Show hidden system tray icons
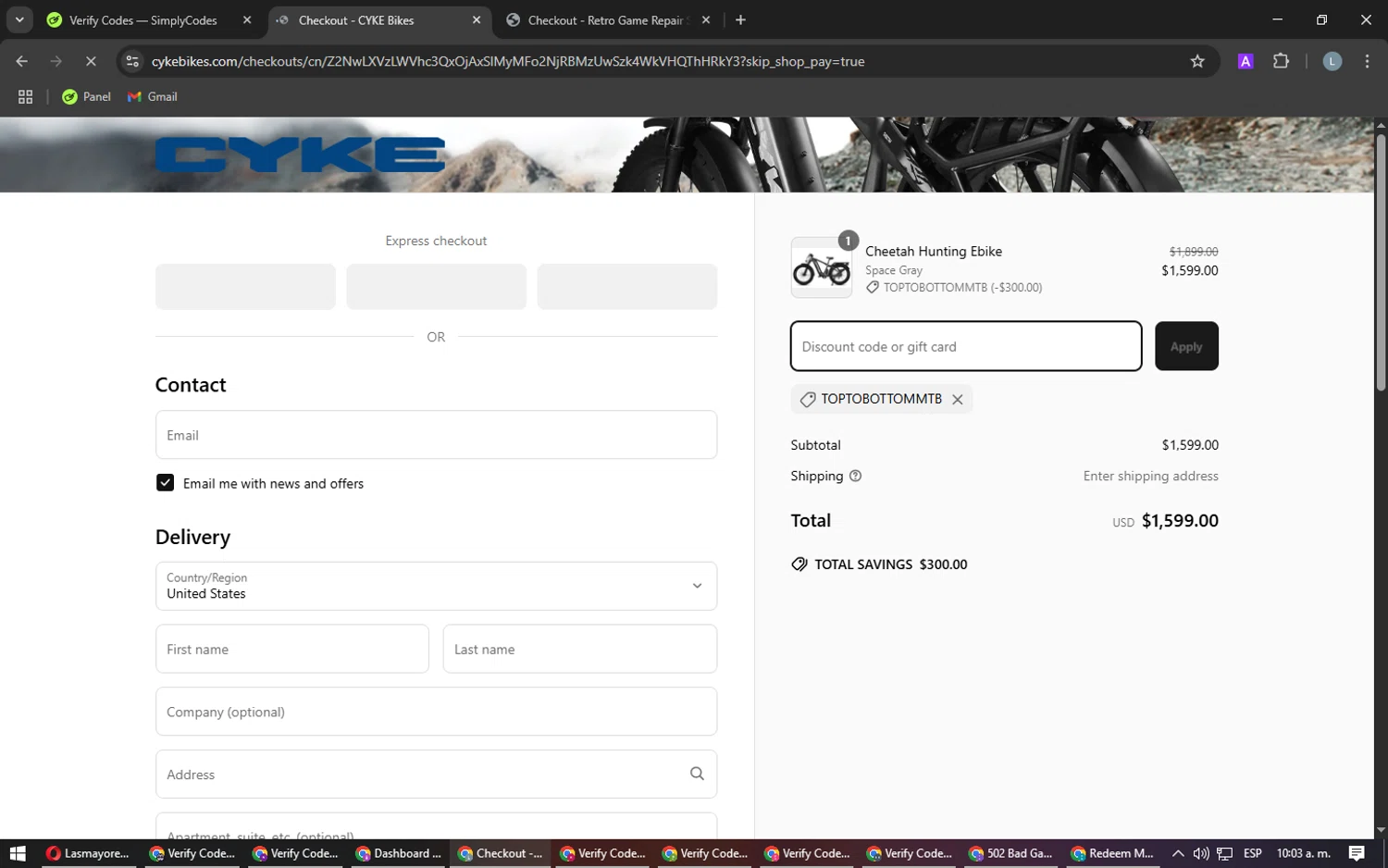Viewport: 1388px width, 868px height. point(1177,853)
